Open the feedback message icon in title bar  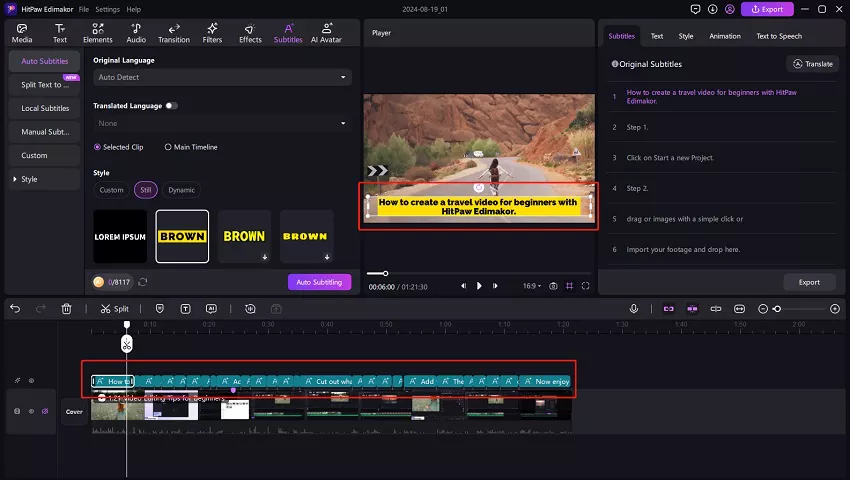(696, 9)
